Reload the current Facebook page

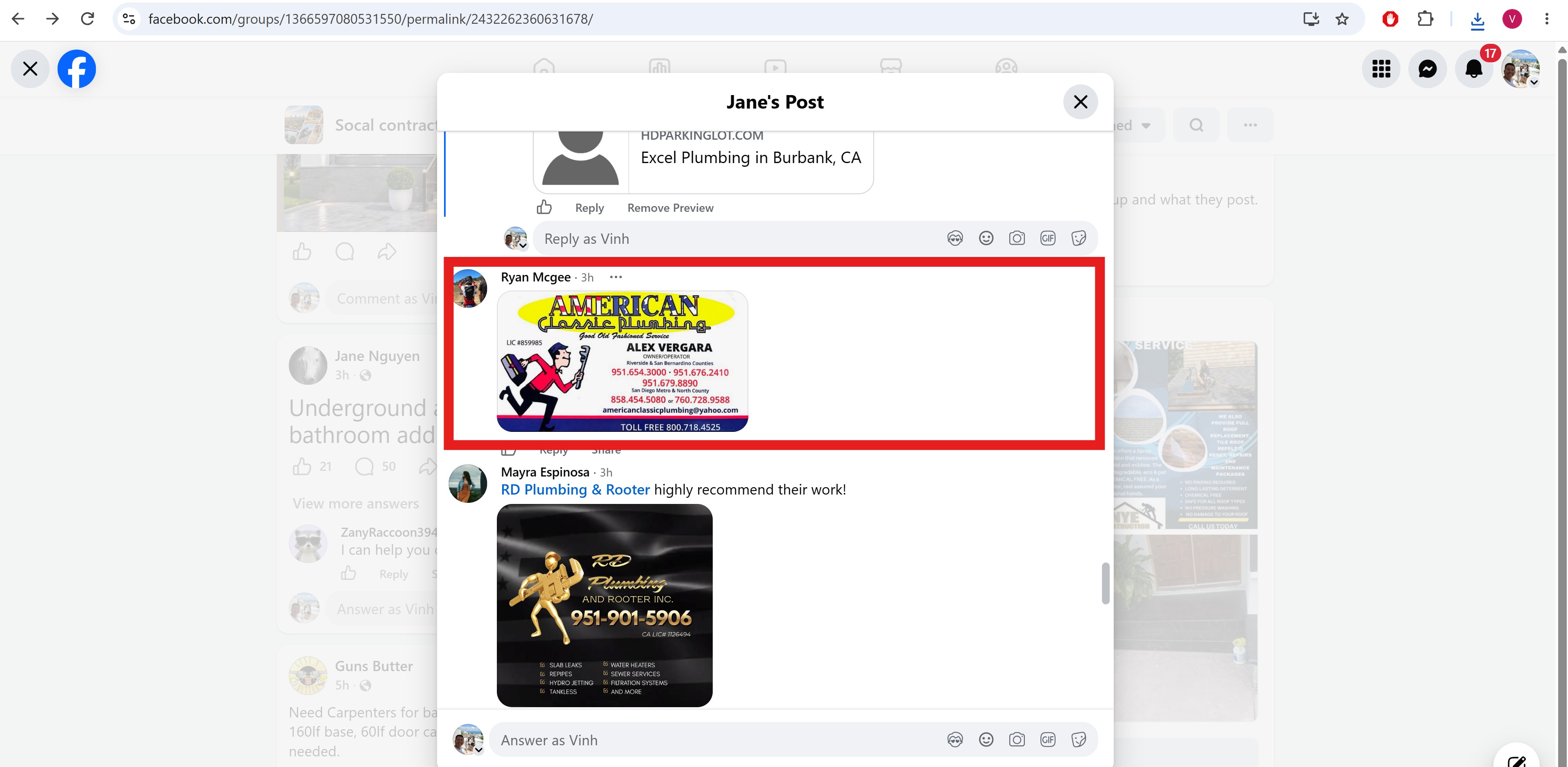[x=88, y=19]
